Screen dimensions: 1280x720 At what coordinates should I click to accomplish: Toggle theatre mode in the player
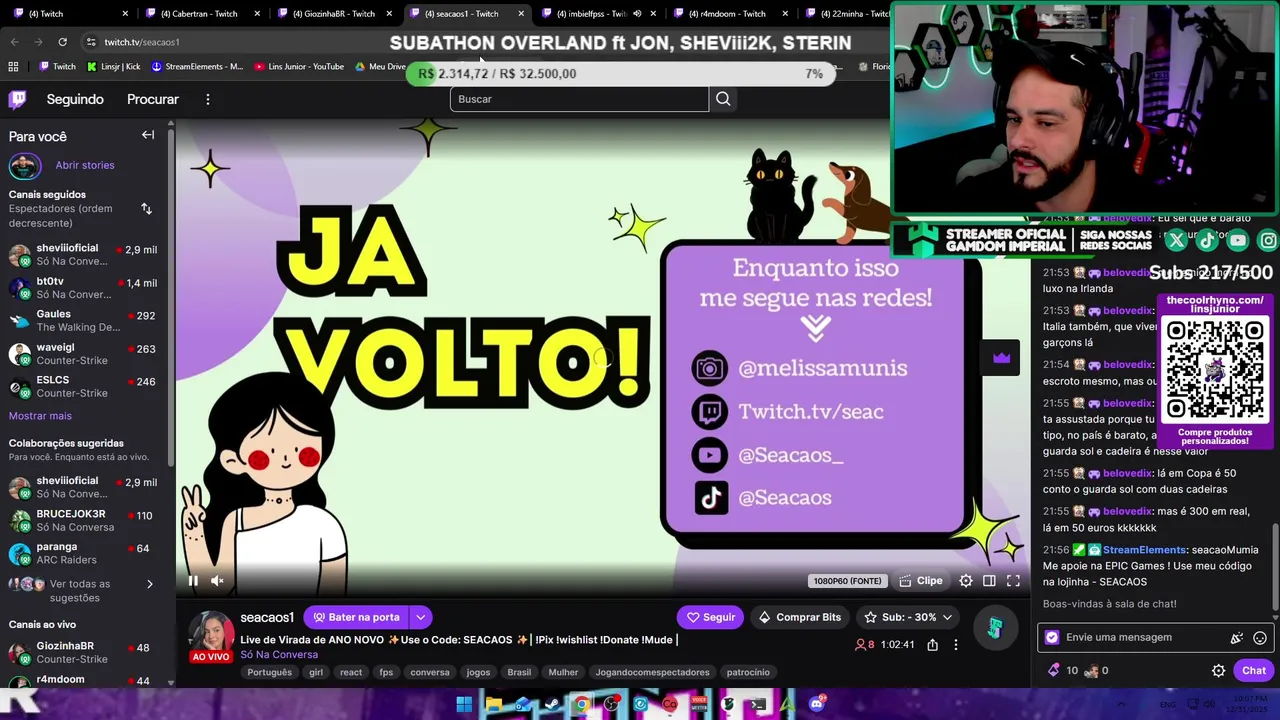click(989, 580)
